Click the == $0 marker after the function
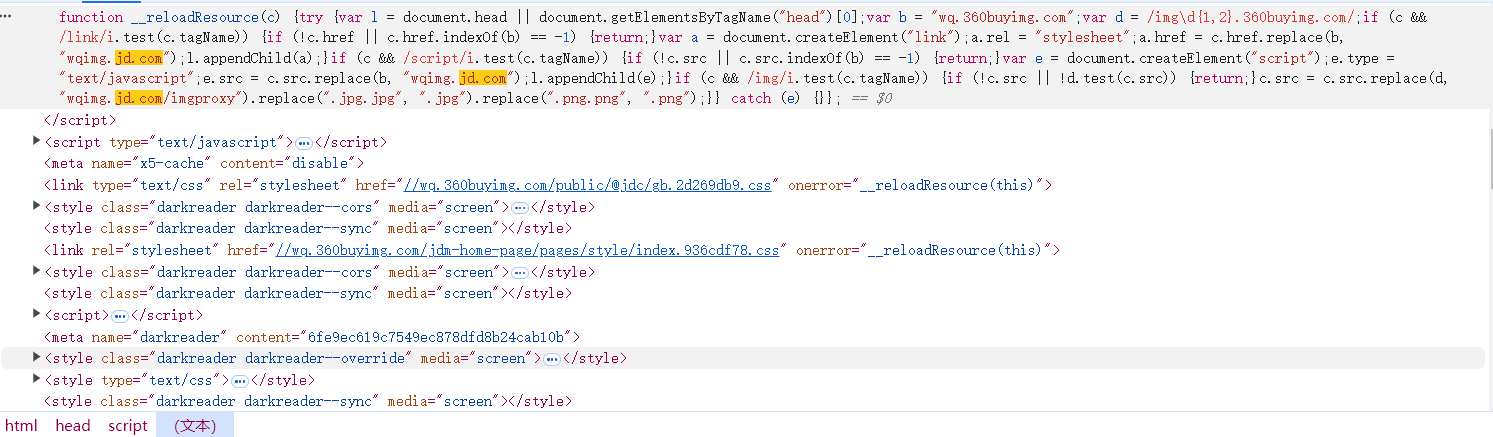Image resolution: width=1493 pixels, height=437 pixels. tap(870, 98)
